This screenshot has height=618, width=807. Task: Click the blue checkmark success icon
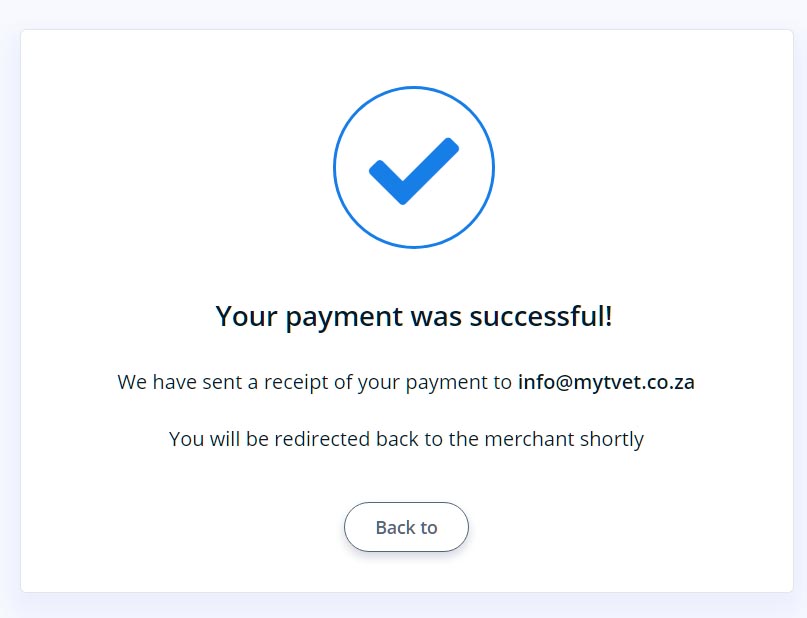pyautogui.click(x=413, y=170)
